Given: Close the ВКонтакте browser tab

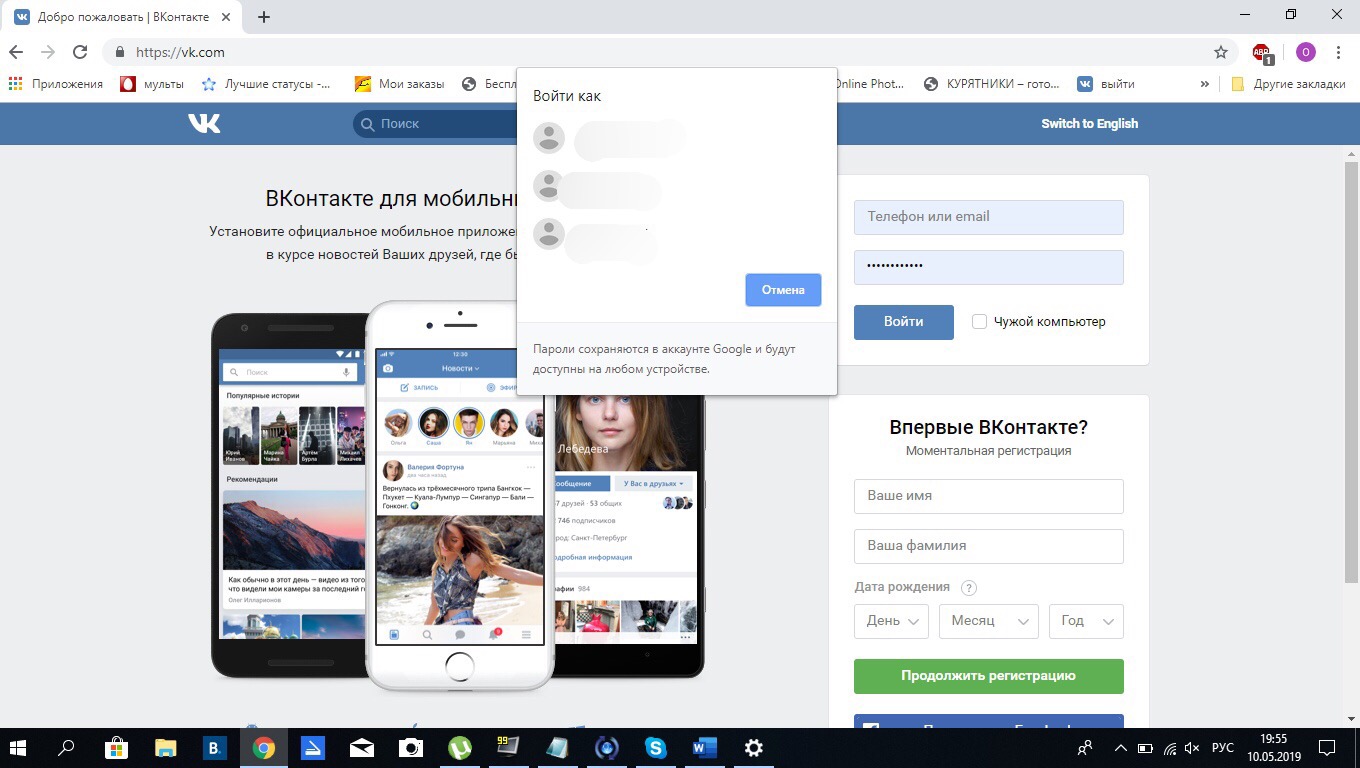Looking at the screenshot, I should point(224,17).
